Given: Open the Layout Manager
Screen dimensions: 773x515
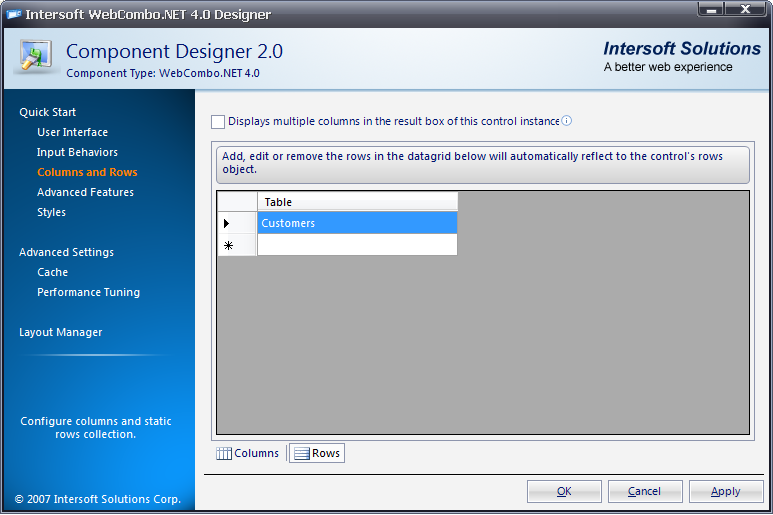Looking at the screenshot, I should [x=60, y=332].
